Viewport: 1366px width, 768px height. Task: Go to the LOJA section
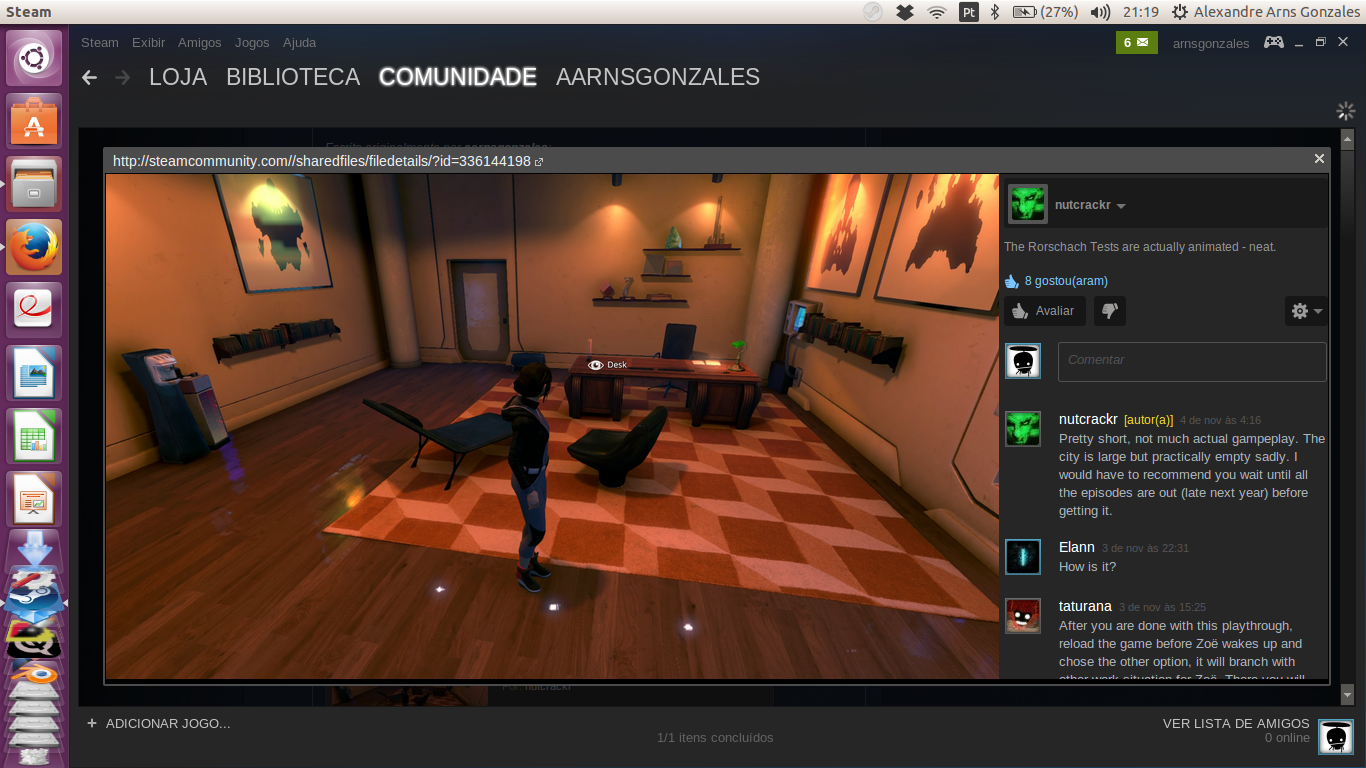(x=178, y=77)
